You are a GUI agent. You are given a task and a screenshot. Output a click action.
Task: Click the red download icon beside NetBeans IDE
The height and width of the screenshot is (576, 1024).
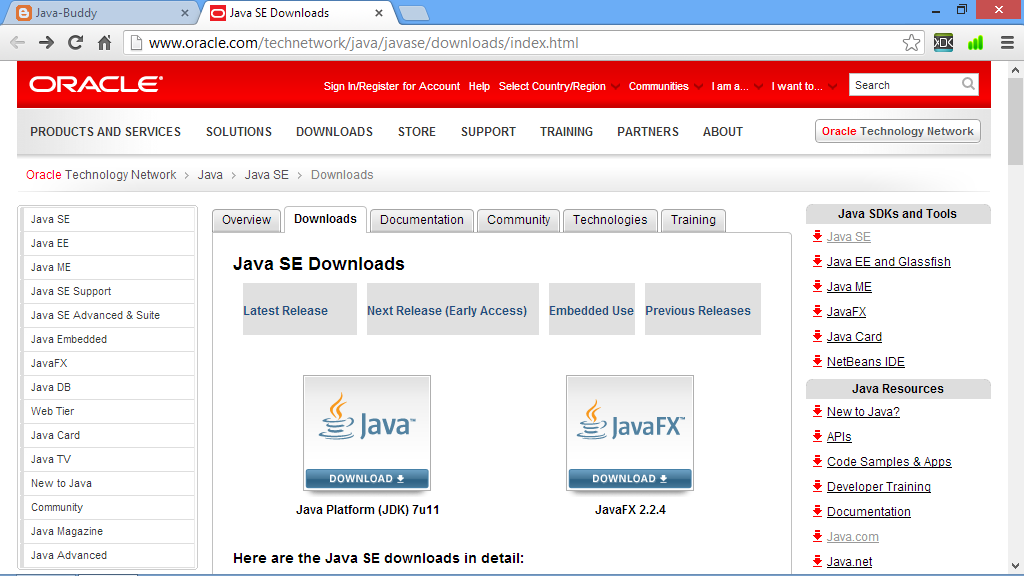click(817, 362)
